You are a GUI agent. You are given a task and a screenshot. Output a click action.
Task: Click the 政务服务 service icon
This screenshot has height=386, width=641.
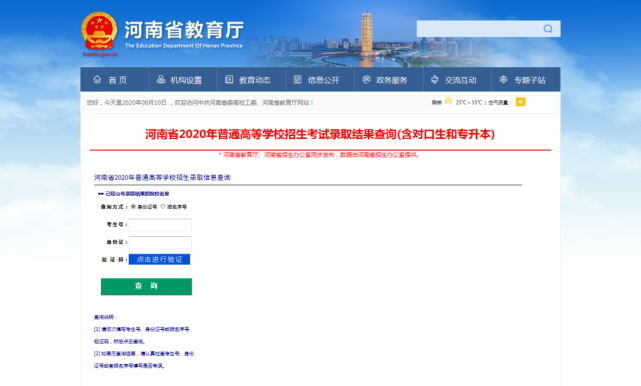pos(366,79)
